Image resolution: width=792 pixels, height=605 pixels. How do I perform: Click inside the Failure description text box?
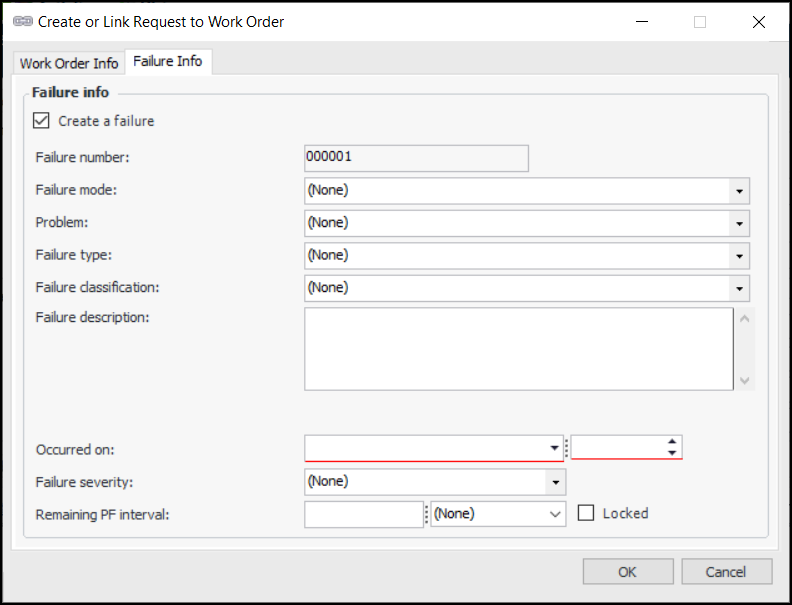[518, 348]
